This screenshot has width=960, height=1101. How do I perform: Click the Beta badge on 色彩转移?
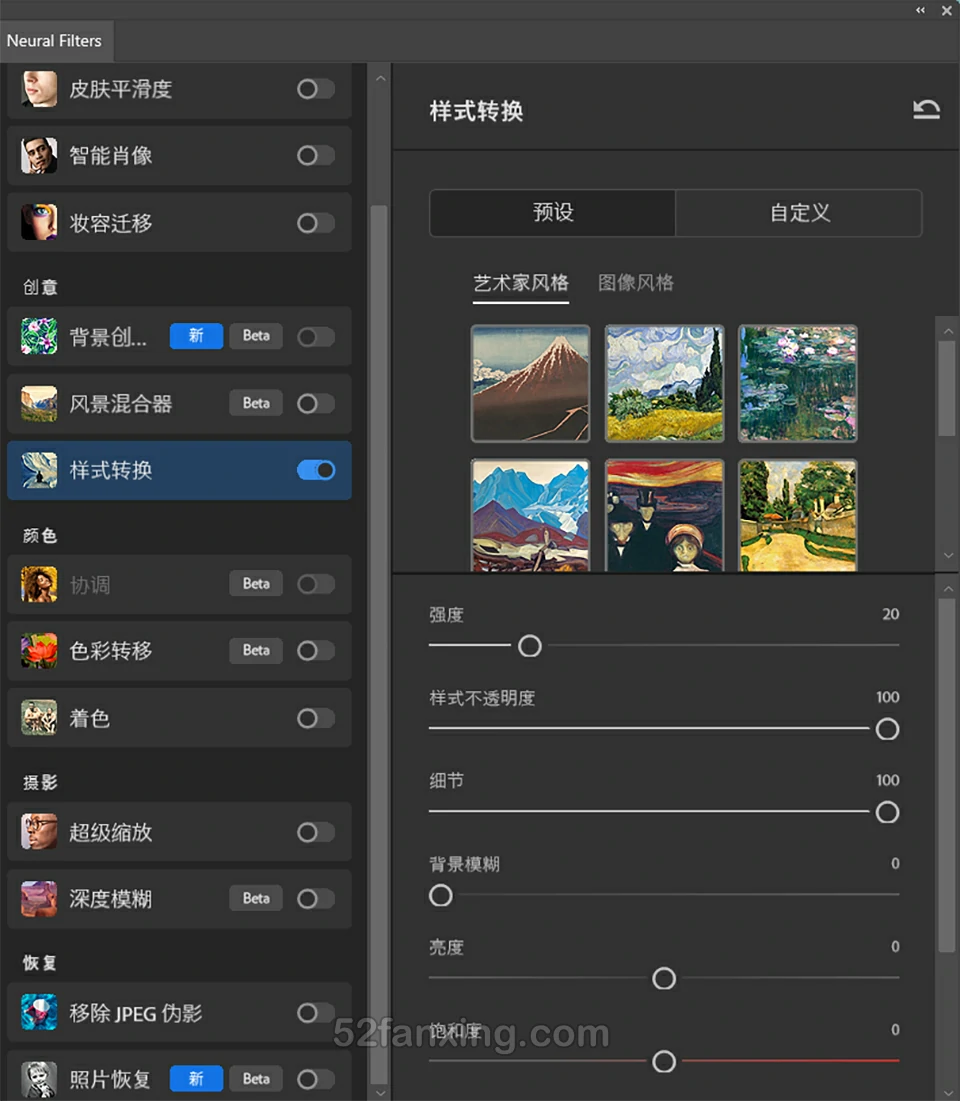pyautogui.click(x=256, y=650)
